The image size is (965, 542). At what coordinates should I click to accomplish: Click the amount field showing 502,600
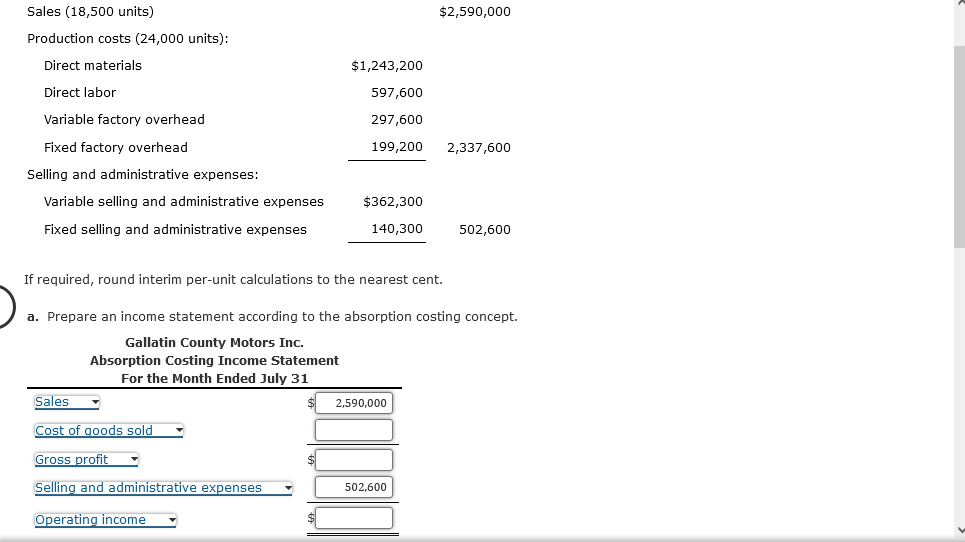pyautogui.click(x=354, y=487)
